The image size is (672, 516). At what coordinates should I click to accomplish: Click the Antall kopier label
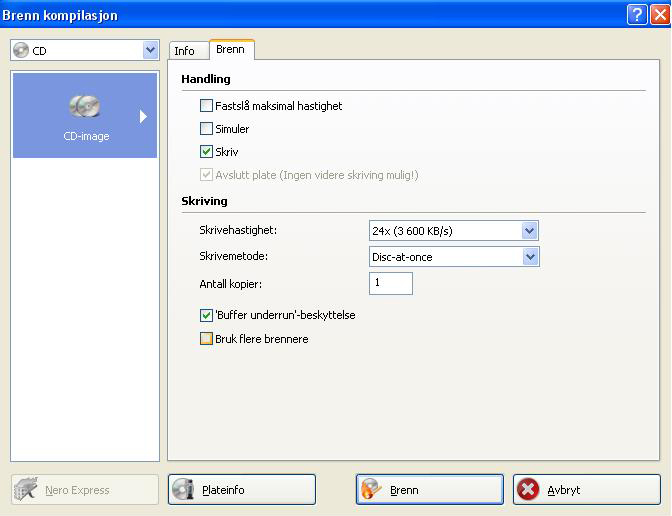pos(231,284)
